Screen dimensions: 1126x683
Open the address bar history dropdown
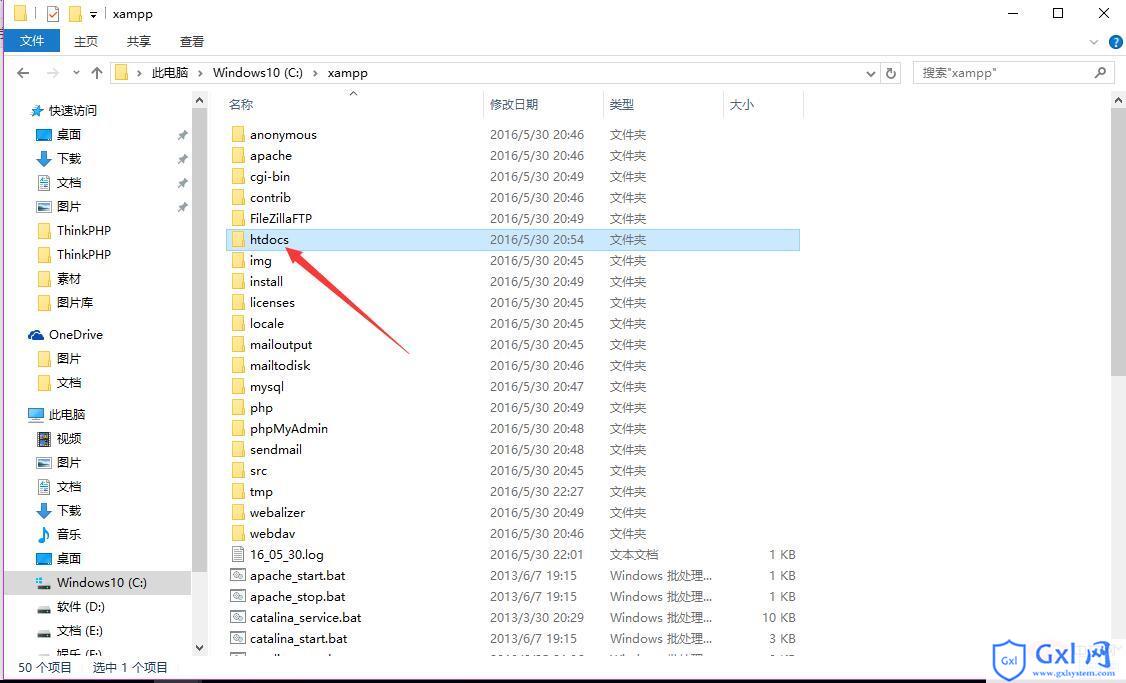[x=870, y=73]
